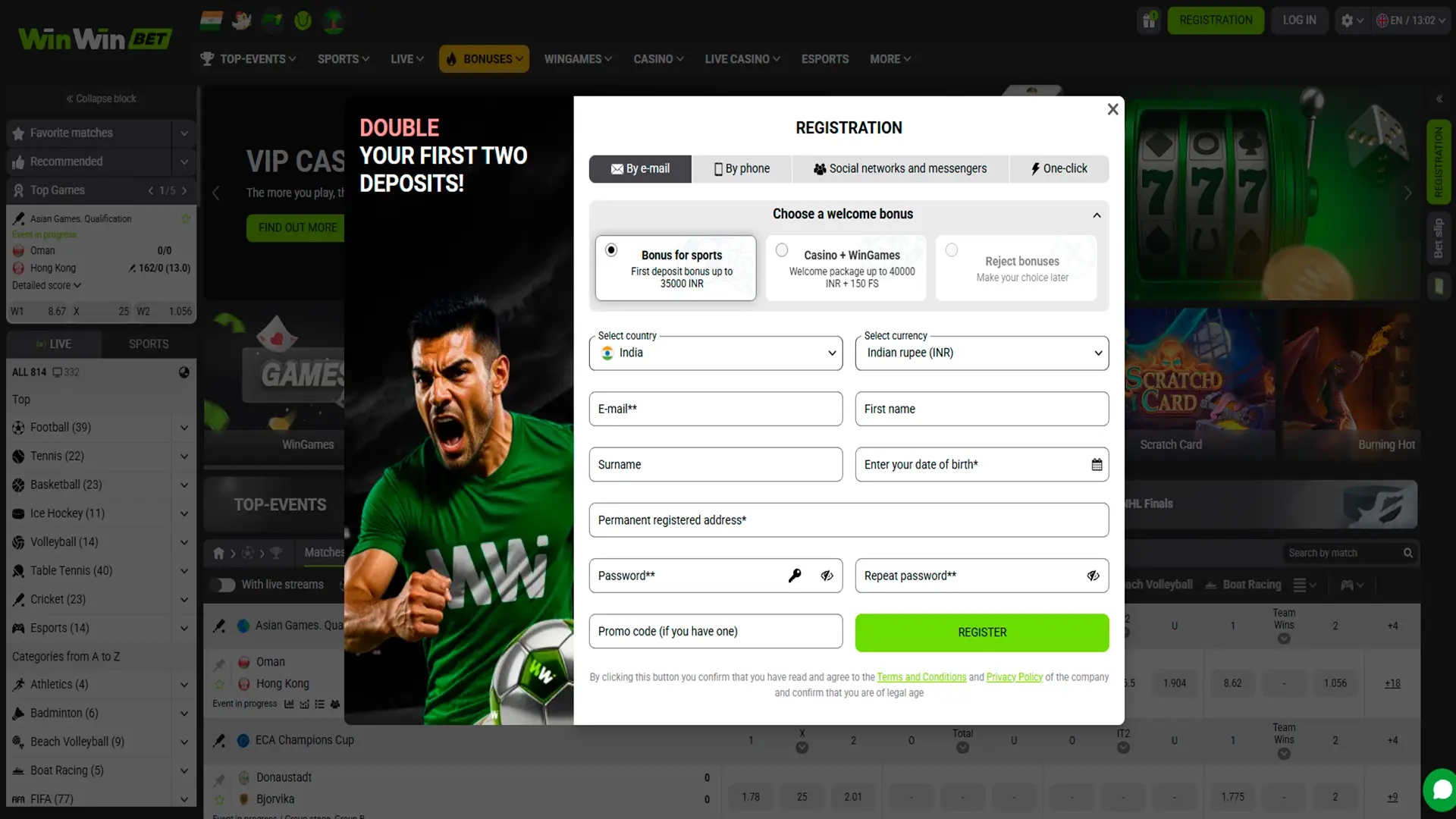The width and height of the screenshot is (1456, 819).
Task: Click the Basketball sport icon in sidebar
Action: [18, 485]
